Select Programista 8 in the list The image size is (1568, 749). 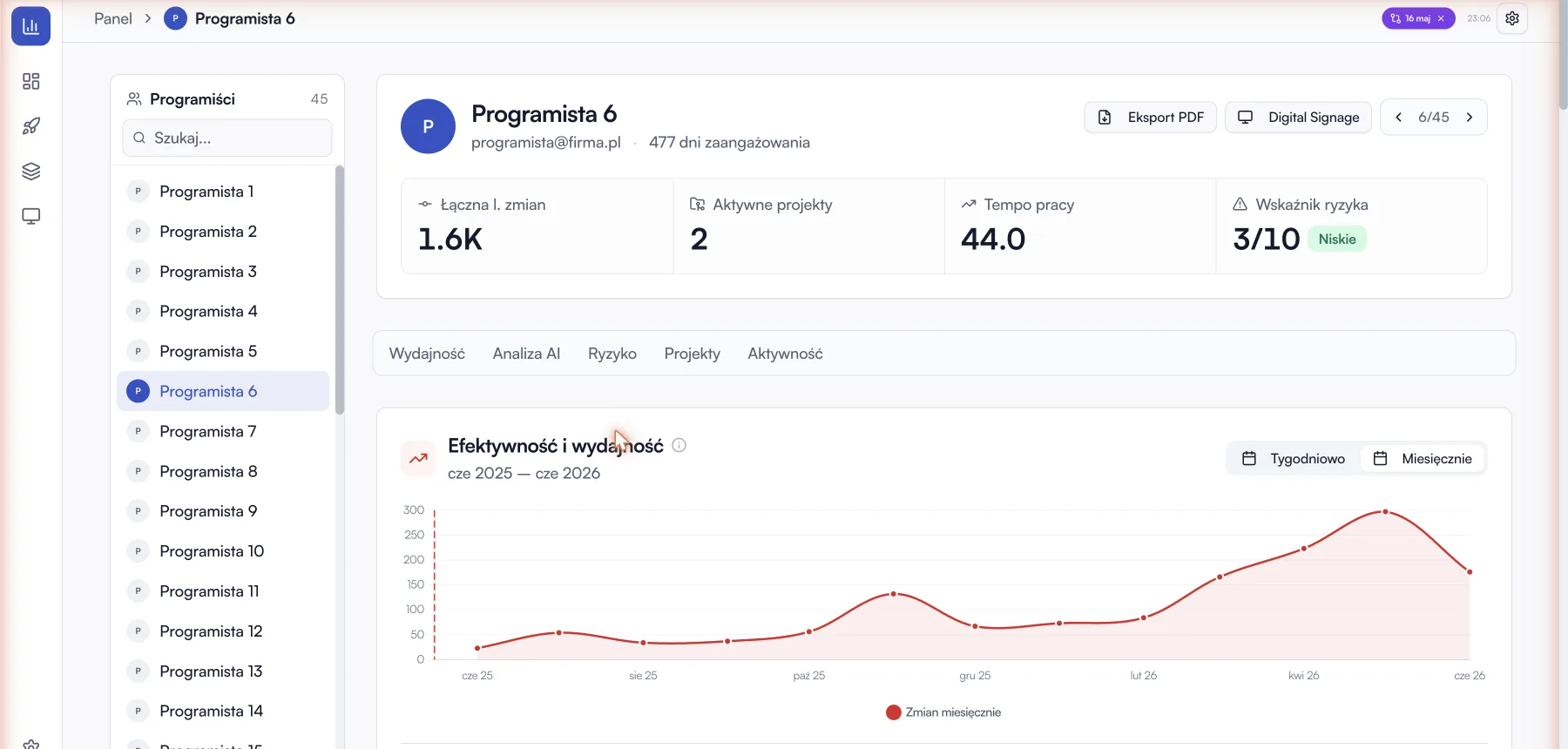point(223,471)
